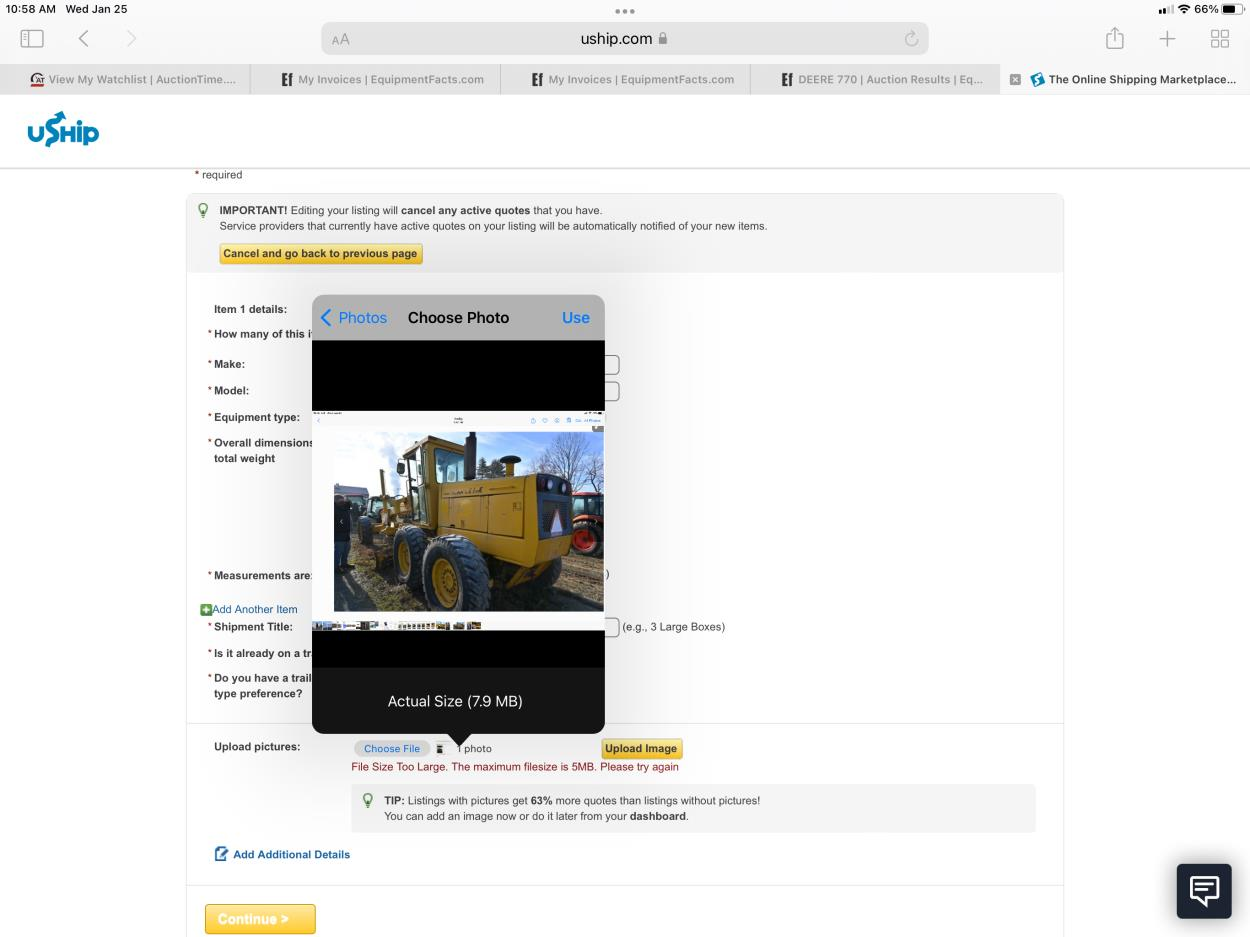The width and height of the screenshot is (1250, 937).
Task: Close the uShip tab with its X
Action: click(1015, 80)
